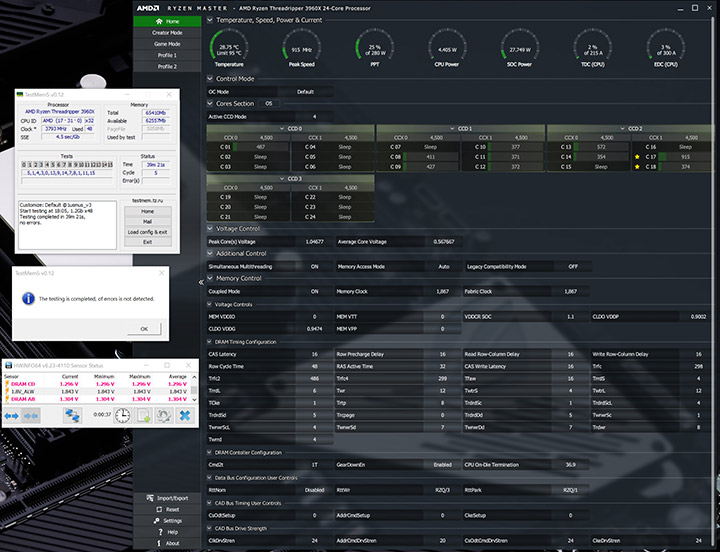
Task: Collapse the CCD 0 group
Action: click(282, 129)
